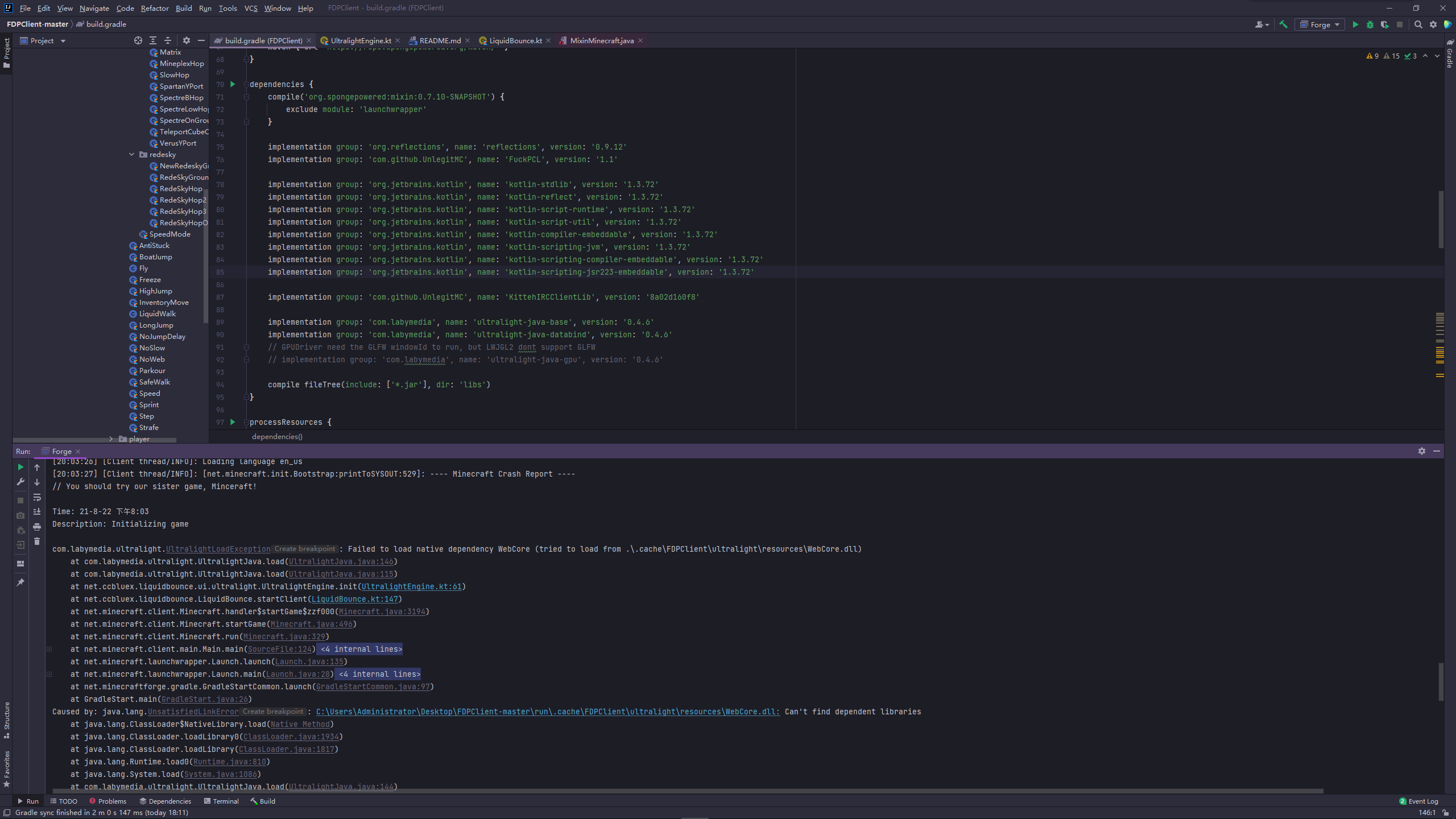The image size is (1456, 819).
Task: Click the print console output icon
Action: (x=37, y=527)
